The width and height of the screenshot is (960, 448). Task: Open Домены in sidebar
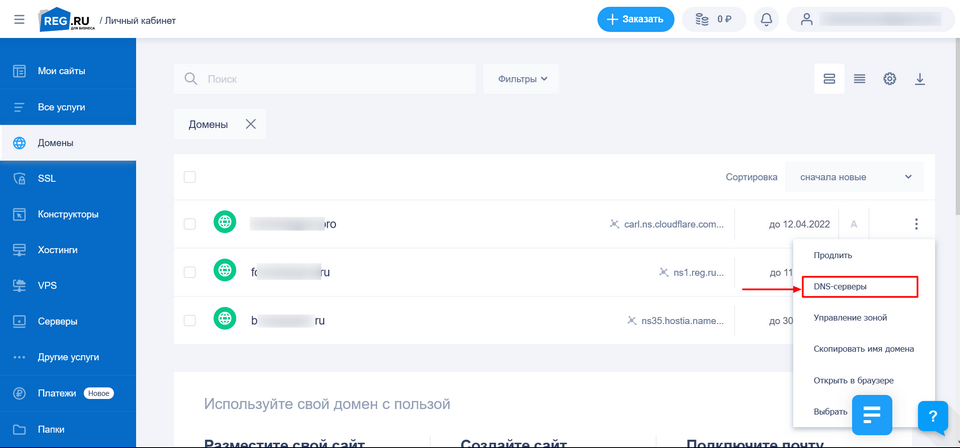click(68, 143)
